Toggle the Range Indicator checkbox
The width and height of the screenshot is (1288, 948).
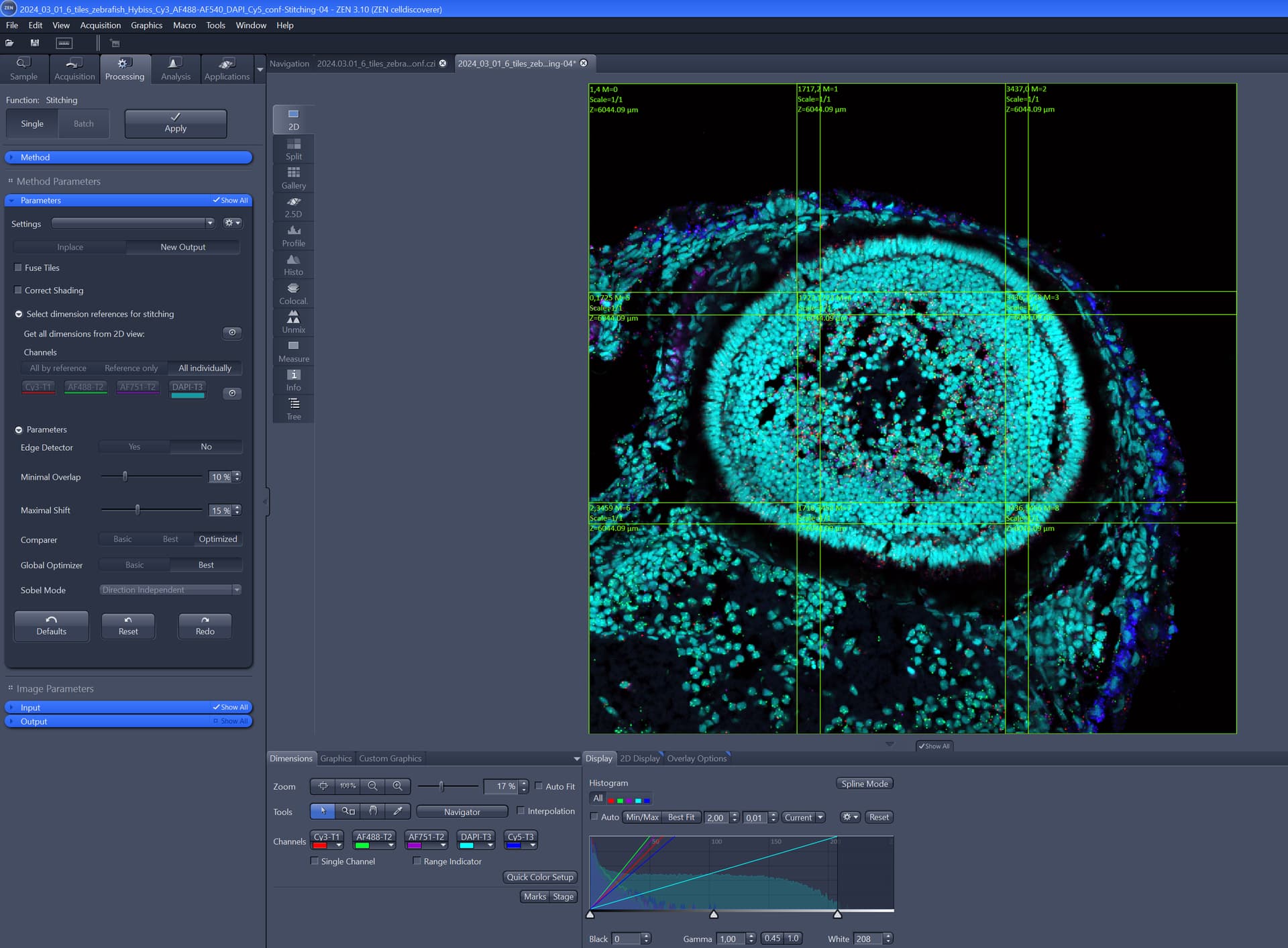(417, 861)
